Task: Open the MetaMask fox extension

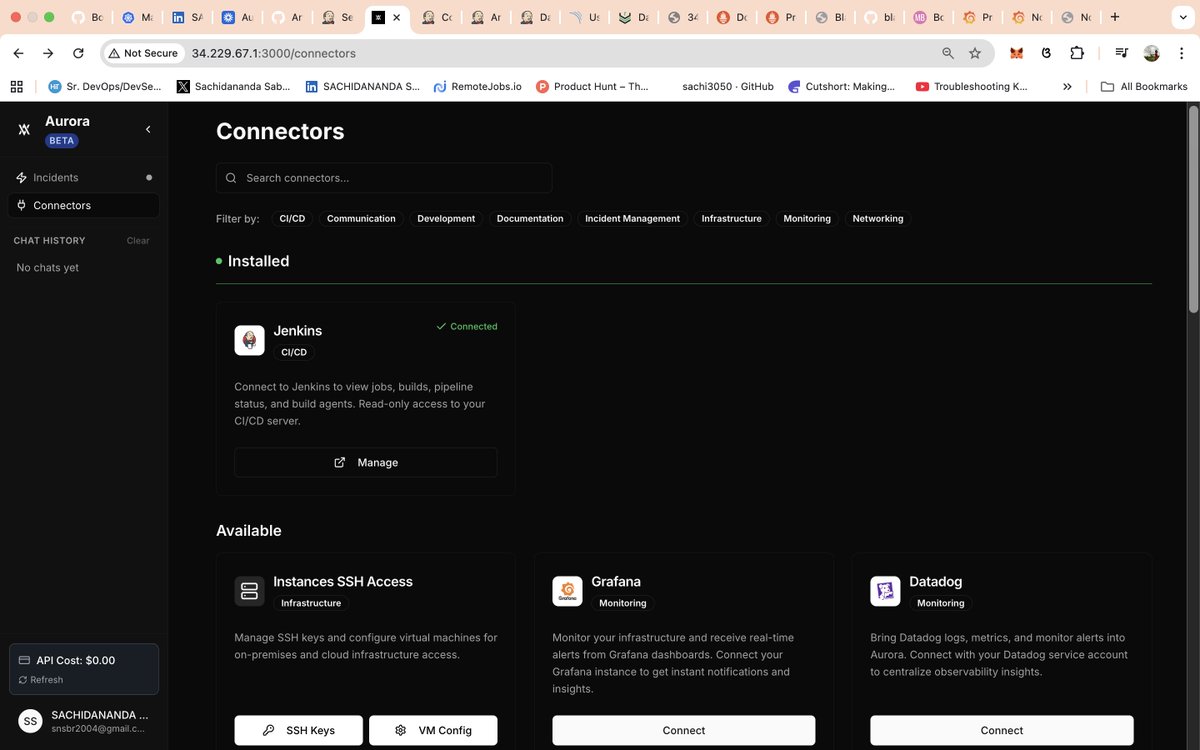Action: tap(1017, 53)
